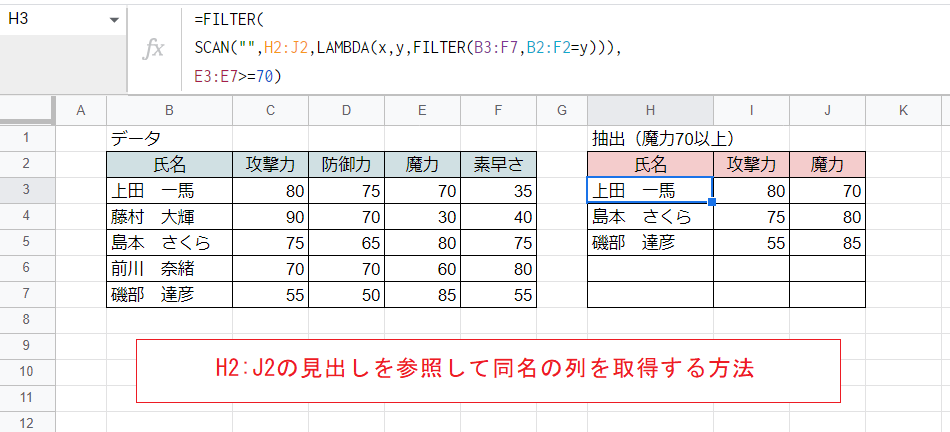Click cell F4 with value 40
The image size is (950, 432).
498,216
